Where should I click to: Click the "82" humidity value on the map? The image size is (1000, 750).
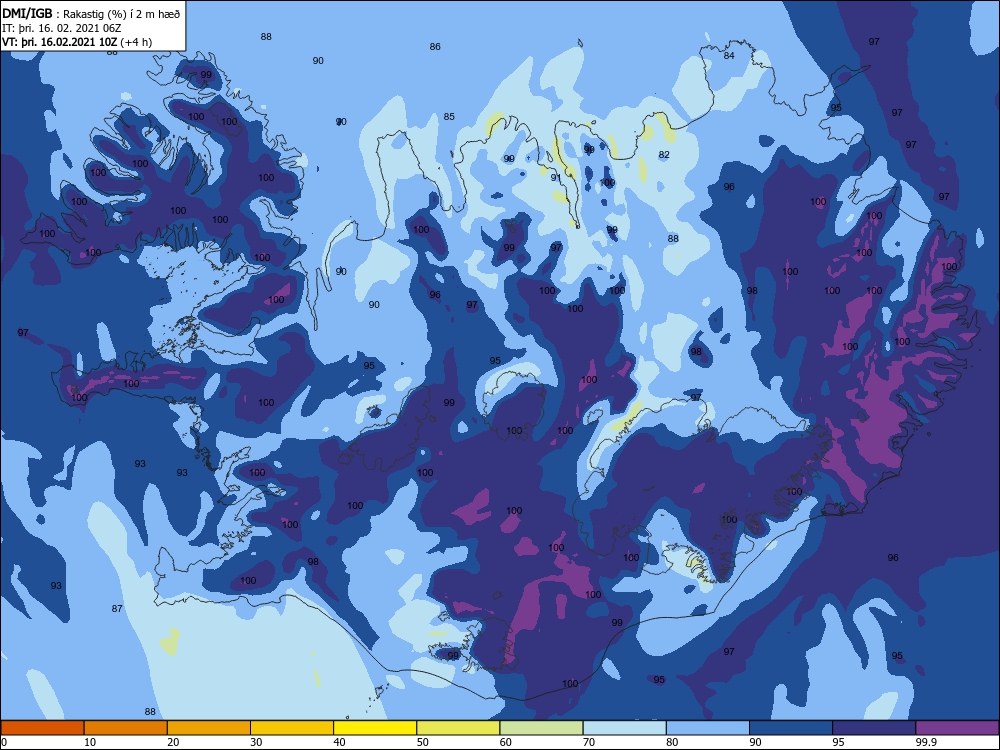pos(664,154)
